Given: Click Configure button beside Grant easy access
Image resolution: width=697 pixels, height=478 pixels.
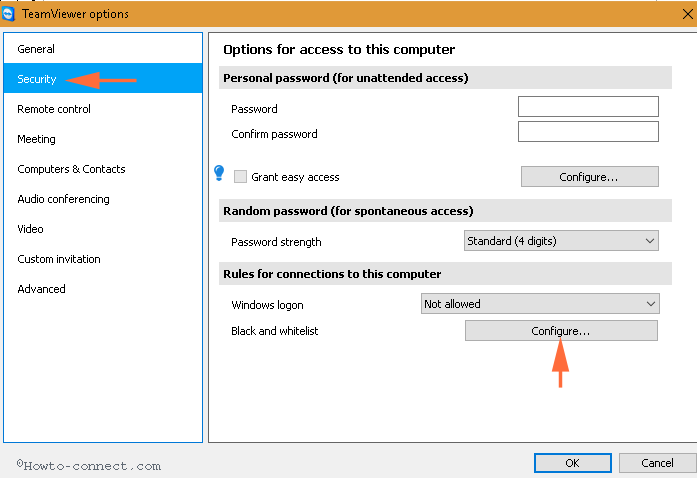Looking at the screenshot, I should tap(589, 177).
